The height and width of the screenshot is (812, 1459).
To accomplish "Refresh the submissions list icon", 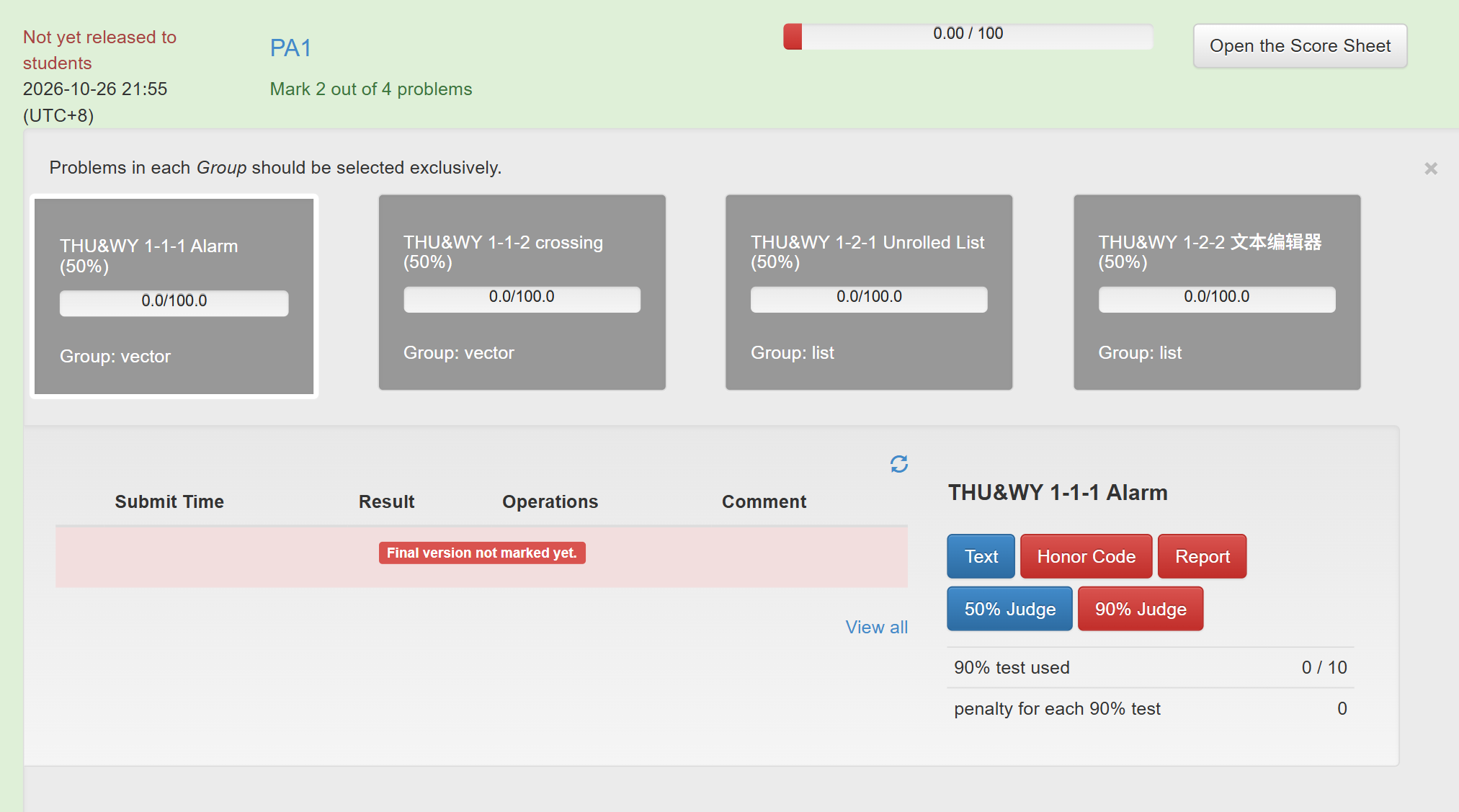I will pyautogui.click(x=898, y=464).
